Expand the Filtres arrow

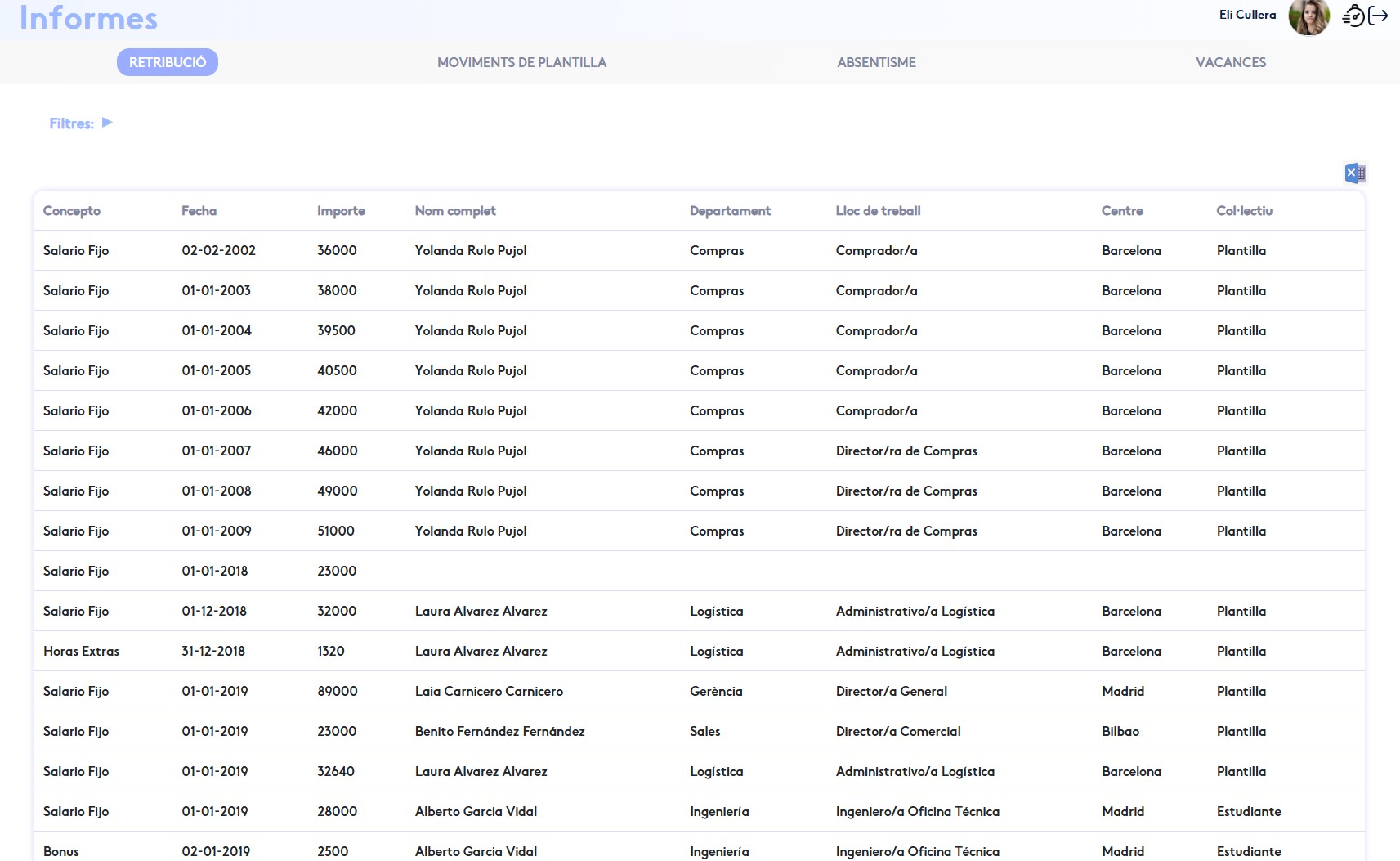coord(107,123)
